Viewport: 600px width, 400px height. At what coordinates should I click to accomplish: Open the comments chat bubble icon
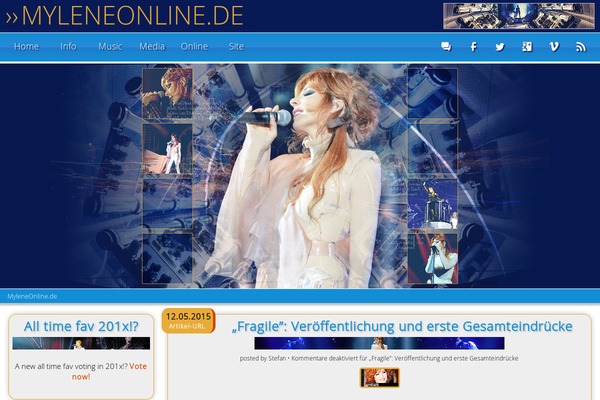click(446, 47)
